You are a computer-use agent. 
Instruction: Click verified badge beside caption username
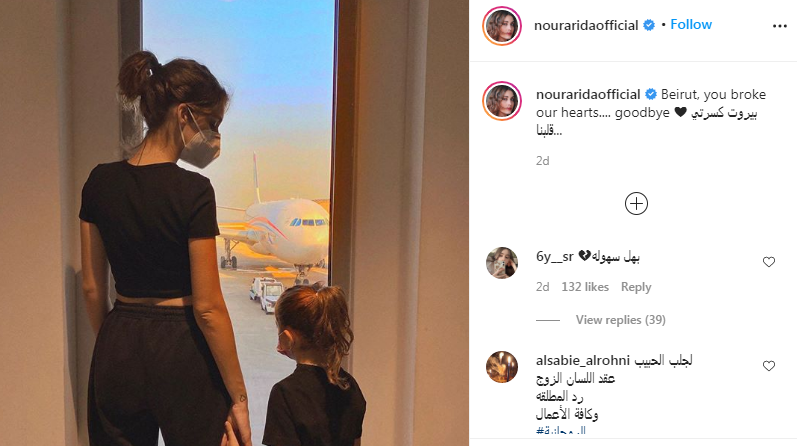click(x=651, y=94)
